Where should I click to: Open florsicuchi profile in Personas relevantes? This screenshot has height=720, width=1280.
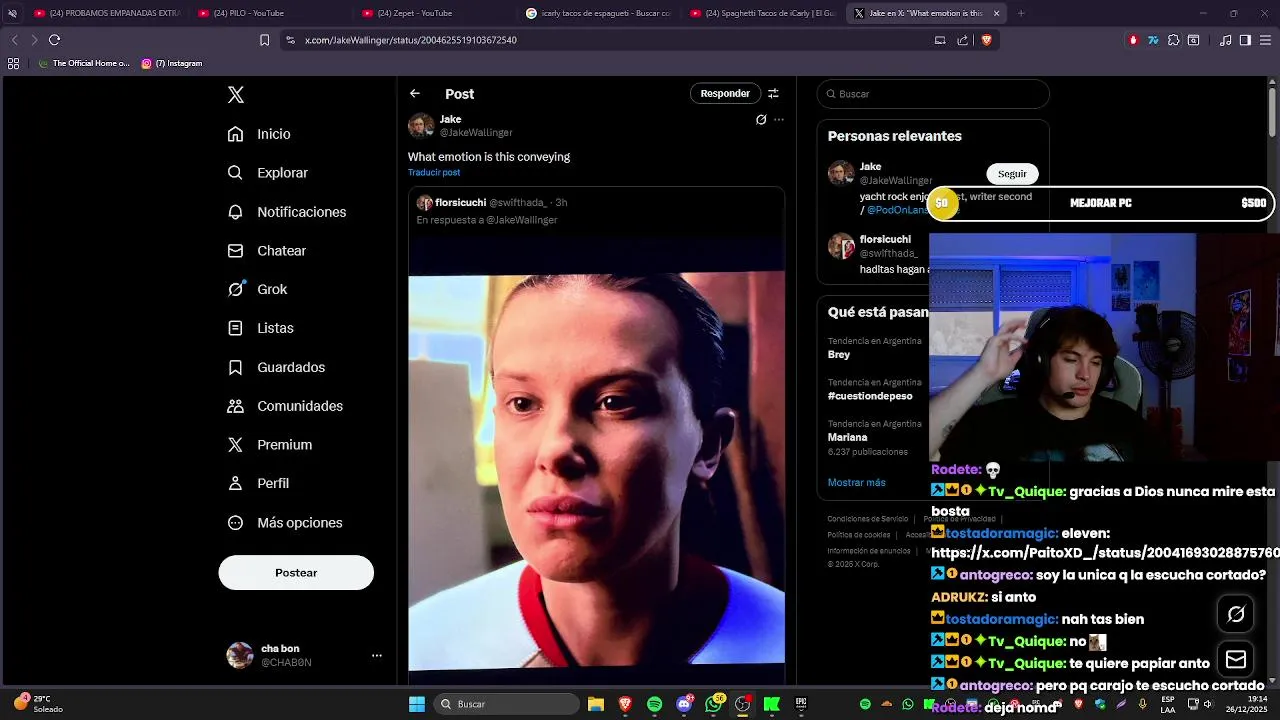(x=885, y=240)
